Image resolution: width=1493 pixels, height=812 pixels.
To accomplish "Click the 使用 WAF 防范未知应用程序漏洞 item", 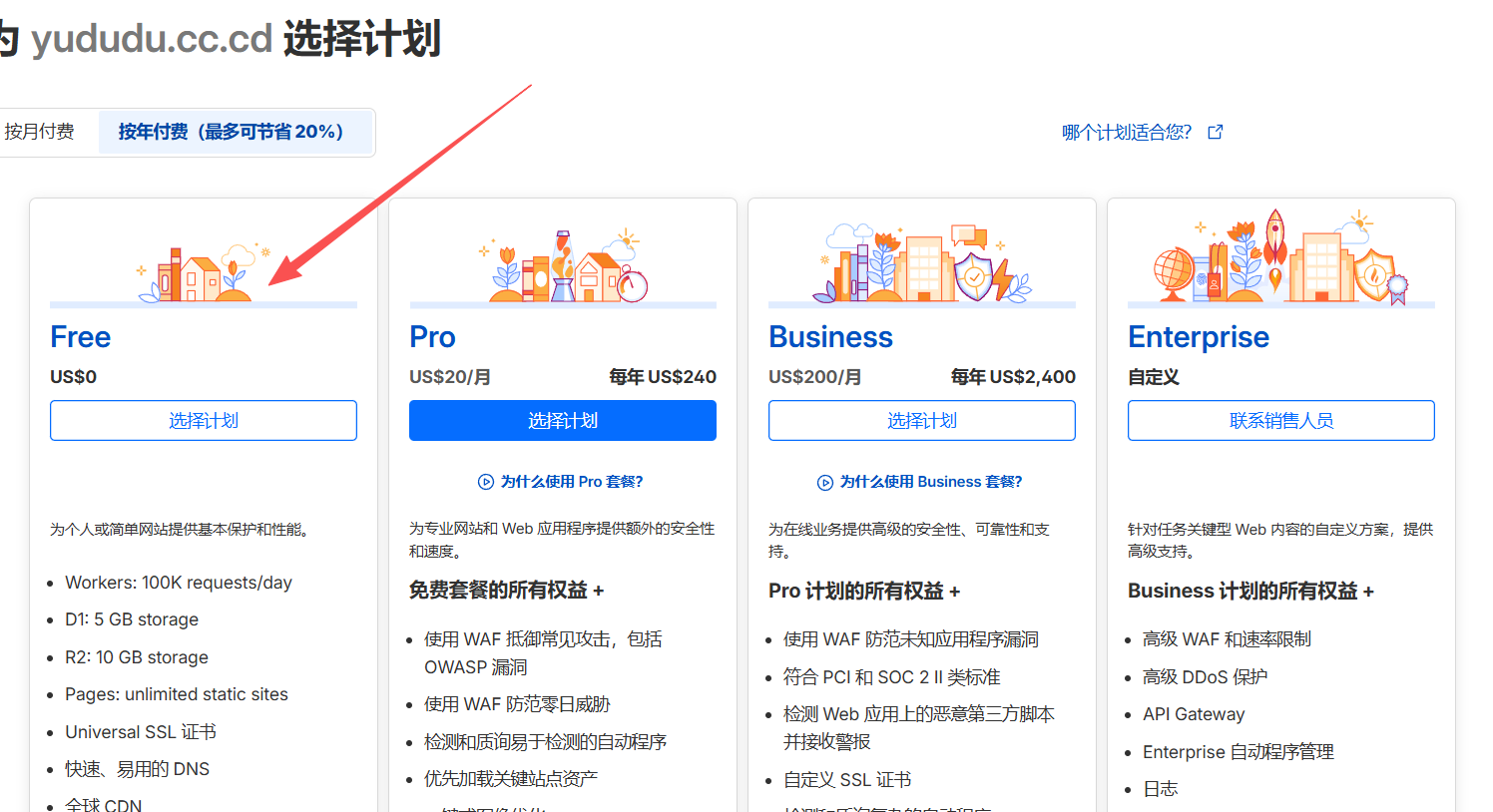I will click(x=911, y=639).
